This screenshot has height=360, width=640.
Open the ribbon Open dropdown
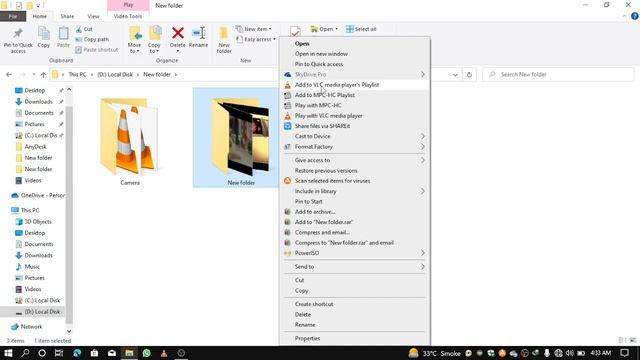click(324, 29)
